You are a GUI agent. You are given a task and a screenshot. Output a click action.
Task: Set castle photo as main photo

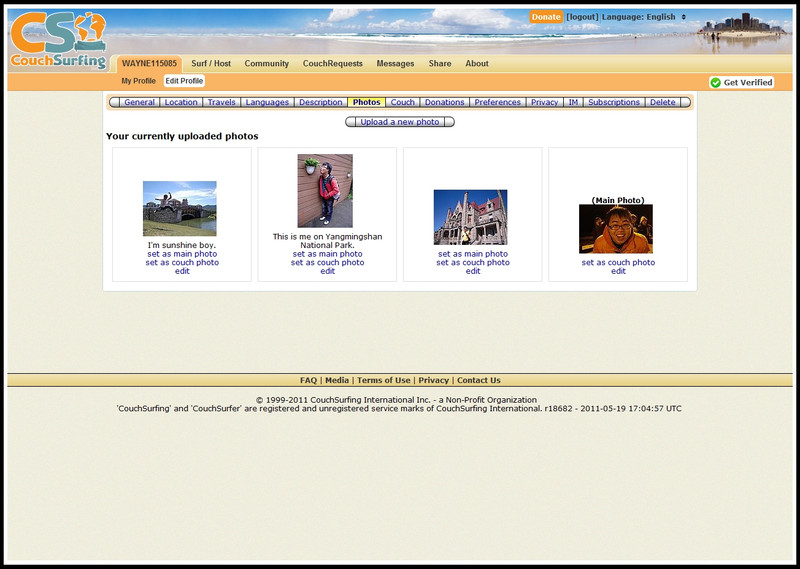click(473, 254)
